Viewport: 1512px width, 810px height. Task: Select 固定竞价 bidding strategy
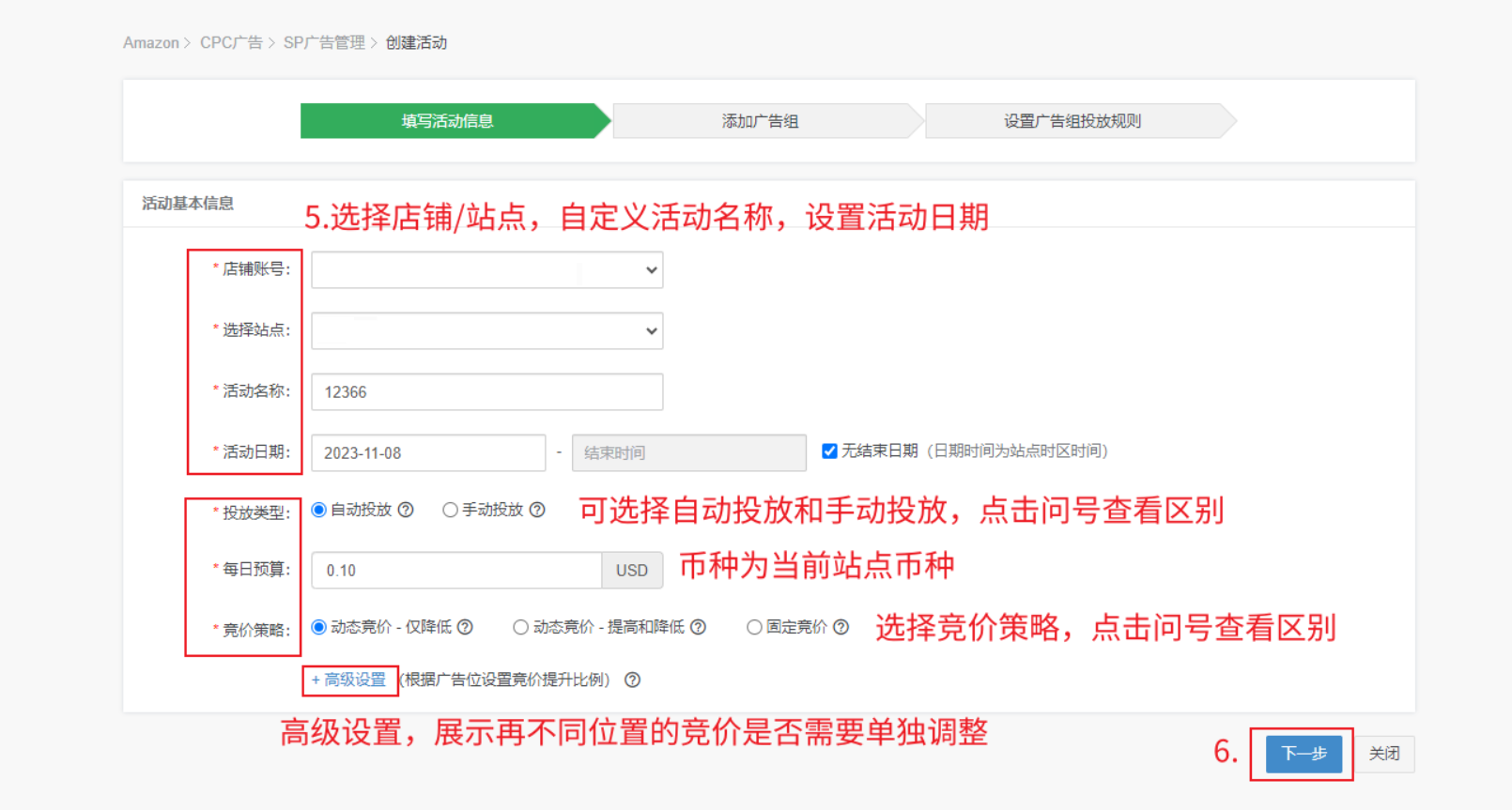click(x=754, y=627)
